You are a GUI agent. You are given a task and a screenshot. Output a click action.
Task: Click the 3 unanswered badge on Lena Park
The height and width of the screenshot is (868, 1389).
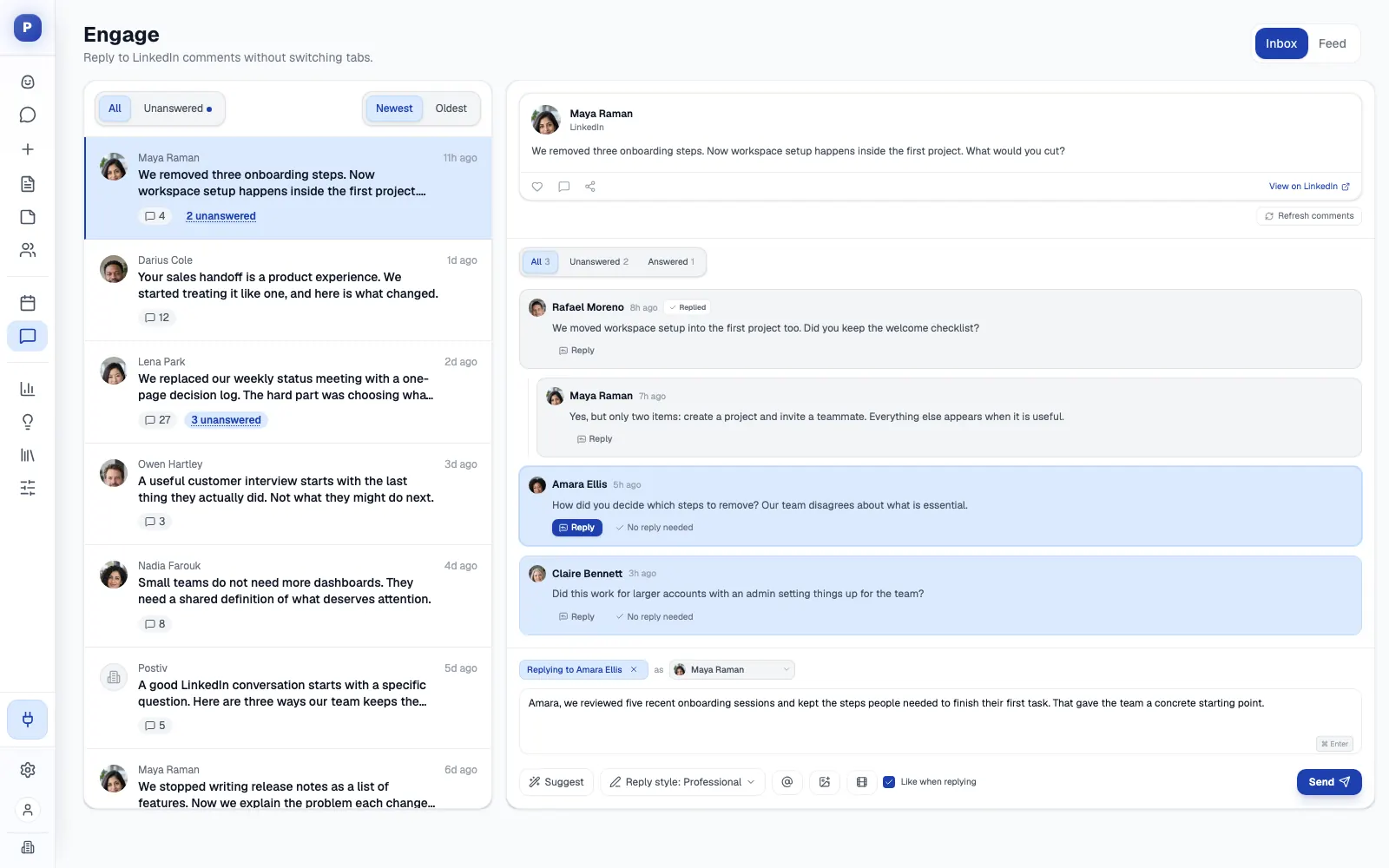[x=226, y=420]
